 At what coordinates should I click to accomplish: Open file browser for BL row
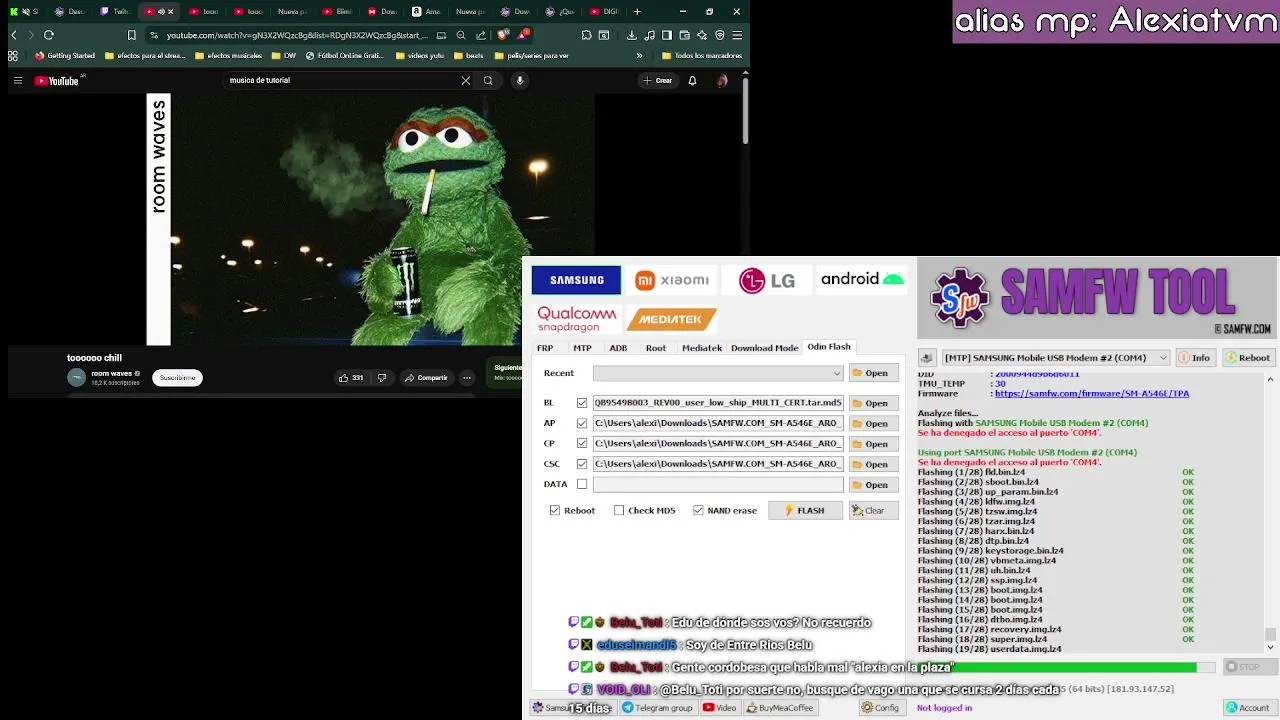[874, 403]
